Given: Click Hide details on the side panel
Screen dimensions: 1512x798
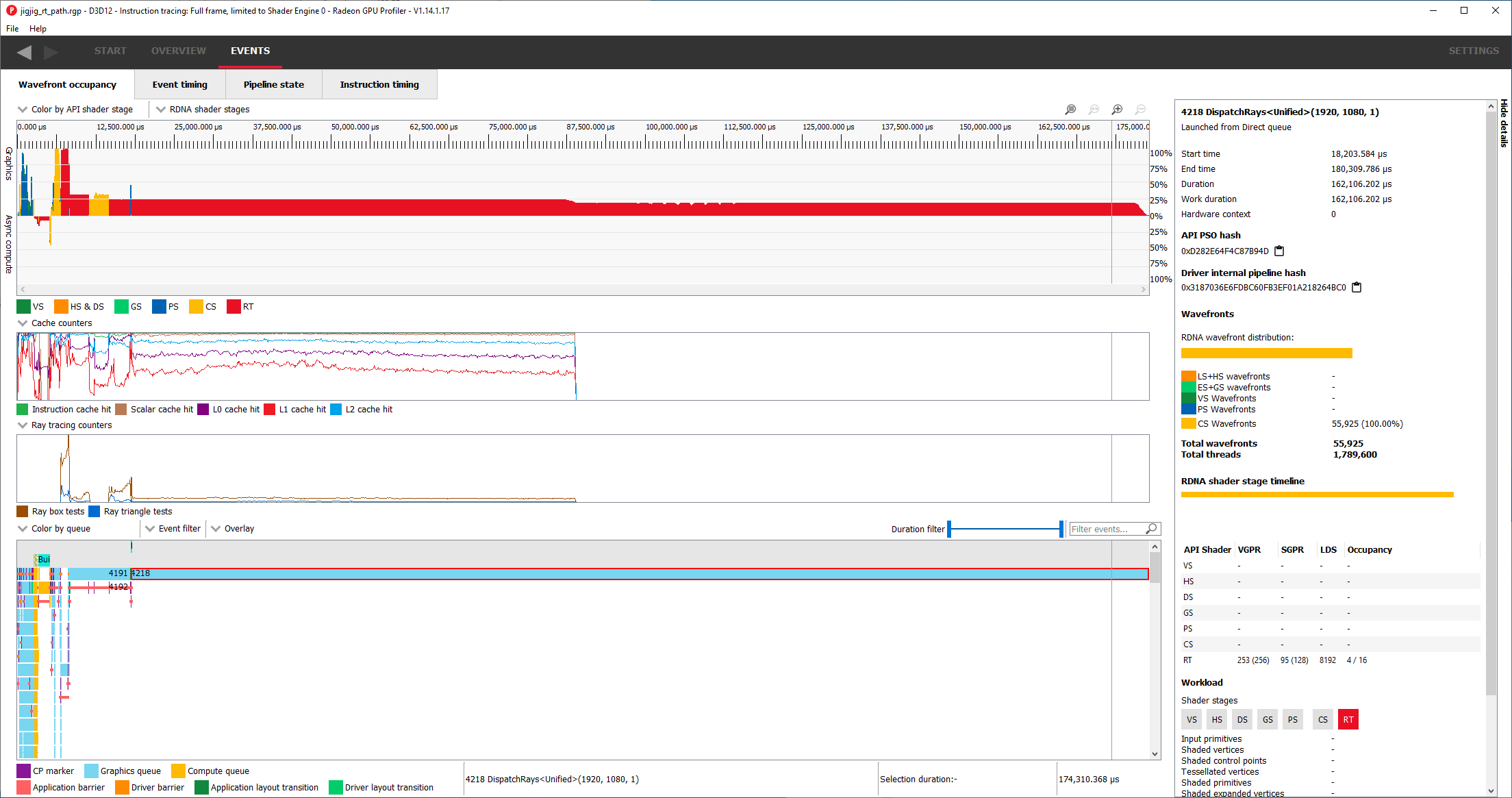Looking at the screenshot, I should pyautogui.click(x=1504, y=123).
